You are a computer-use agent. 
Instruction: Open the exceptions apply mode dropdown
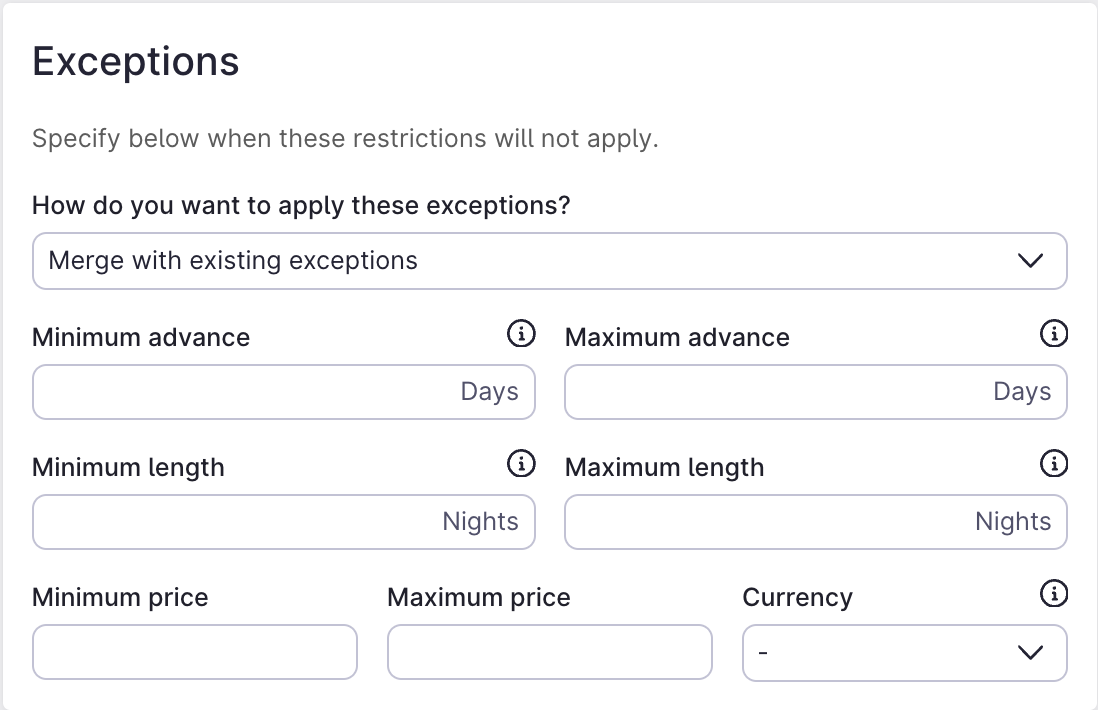pyautogui.click(x=549, y=261)
